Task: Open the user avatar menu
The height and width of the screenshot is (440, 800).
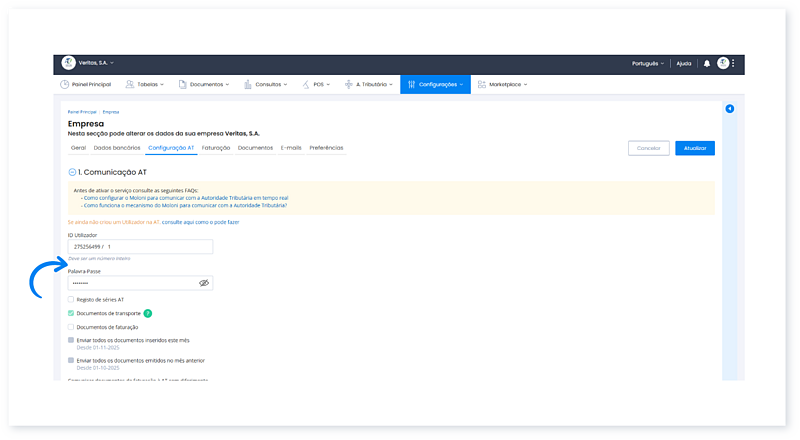Action: point(723,63)
